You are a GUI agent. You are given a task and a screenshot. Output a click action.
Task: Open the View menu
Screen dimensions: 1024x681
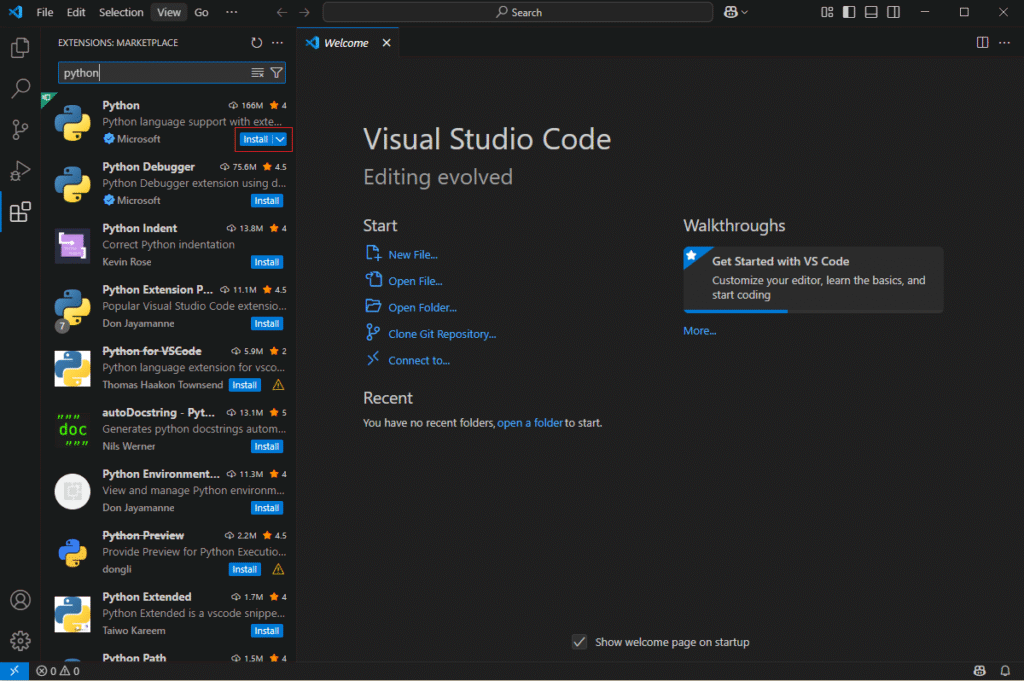168,12
